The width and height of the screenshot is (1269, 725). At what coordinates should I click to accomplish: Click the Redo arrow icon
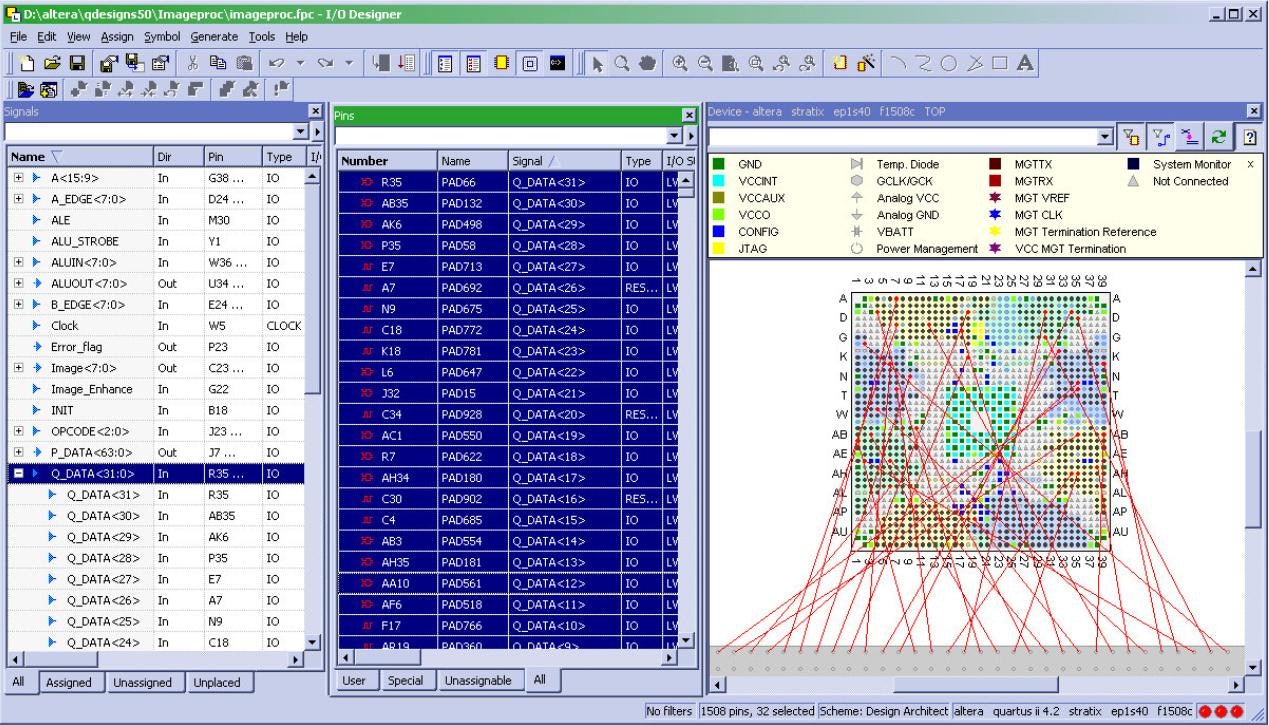click(x=325, y=63)
